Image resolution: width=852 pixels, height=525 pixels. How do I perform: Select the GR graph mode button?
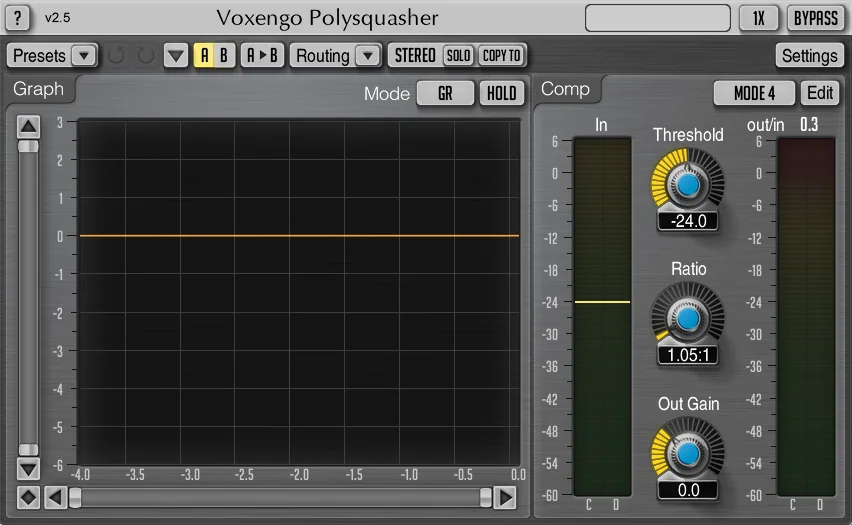[445, 93]
